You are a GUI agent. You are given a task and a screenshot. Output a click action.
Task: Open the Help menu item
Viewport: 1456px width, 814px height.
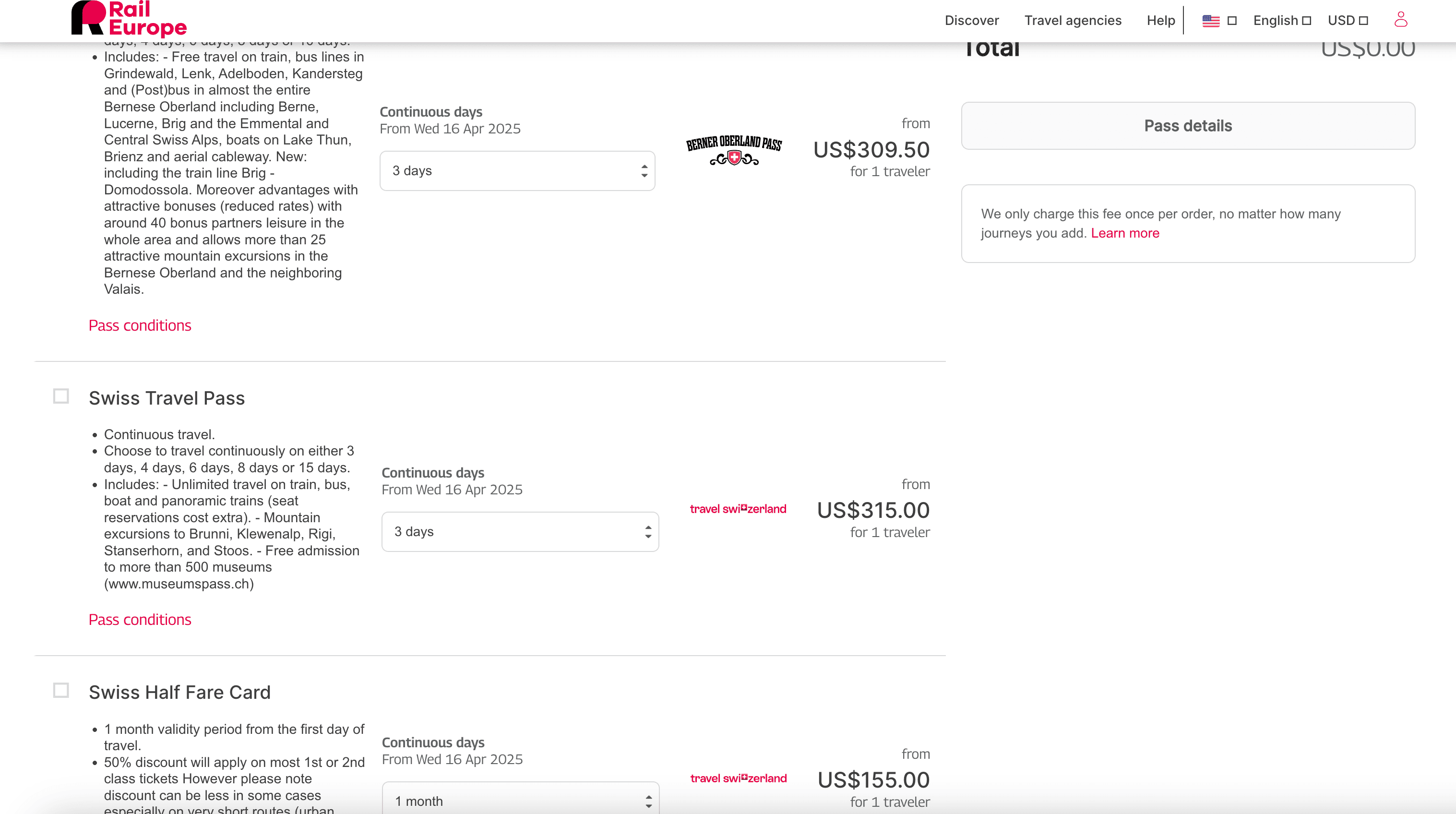click(x=1160, y=21)
